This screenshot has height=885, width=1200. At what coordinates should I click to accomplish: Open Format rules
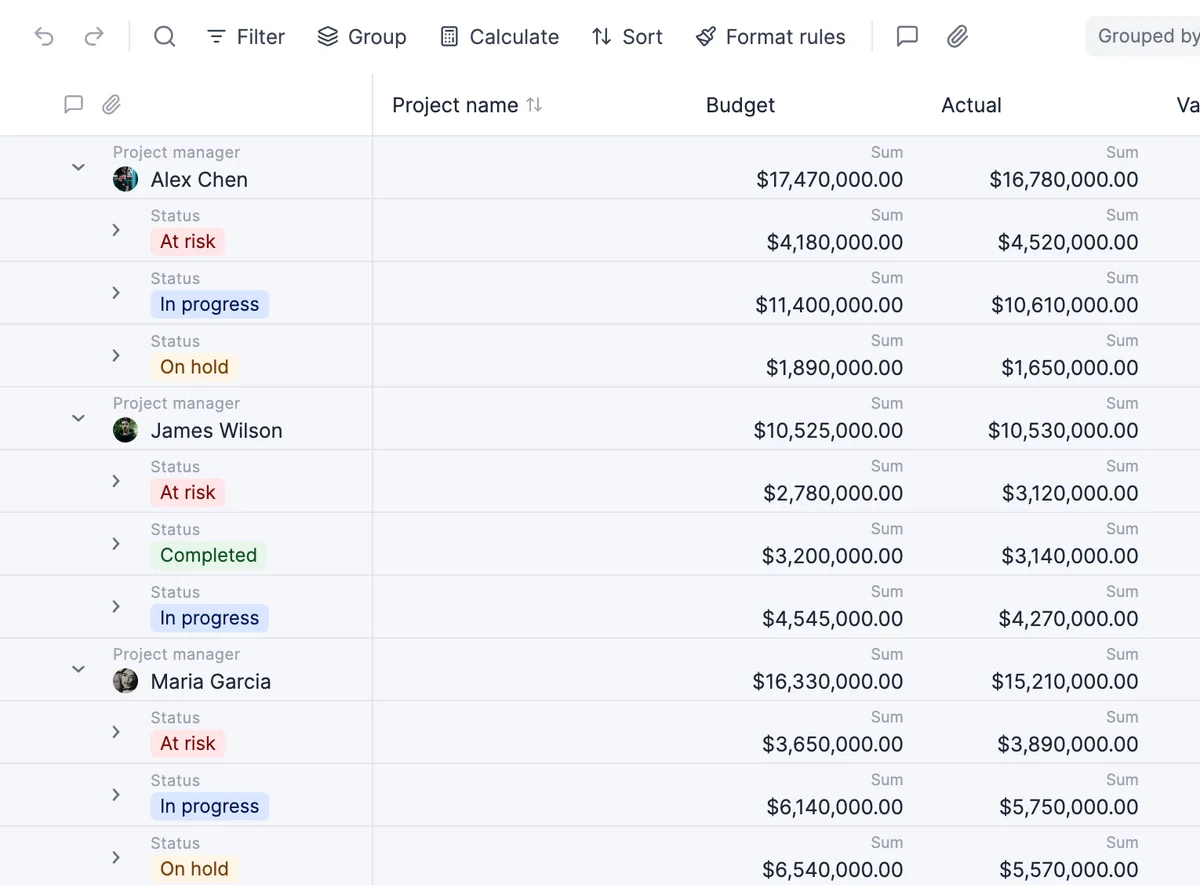tap(770, 37)
